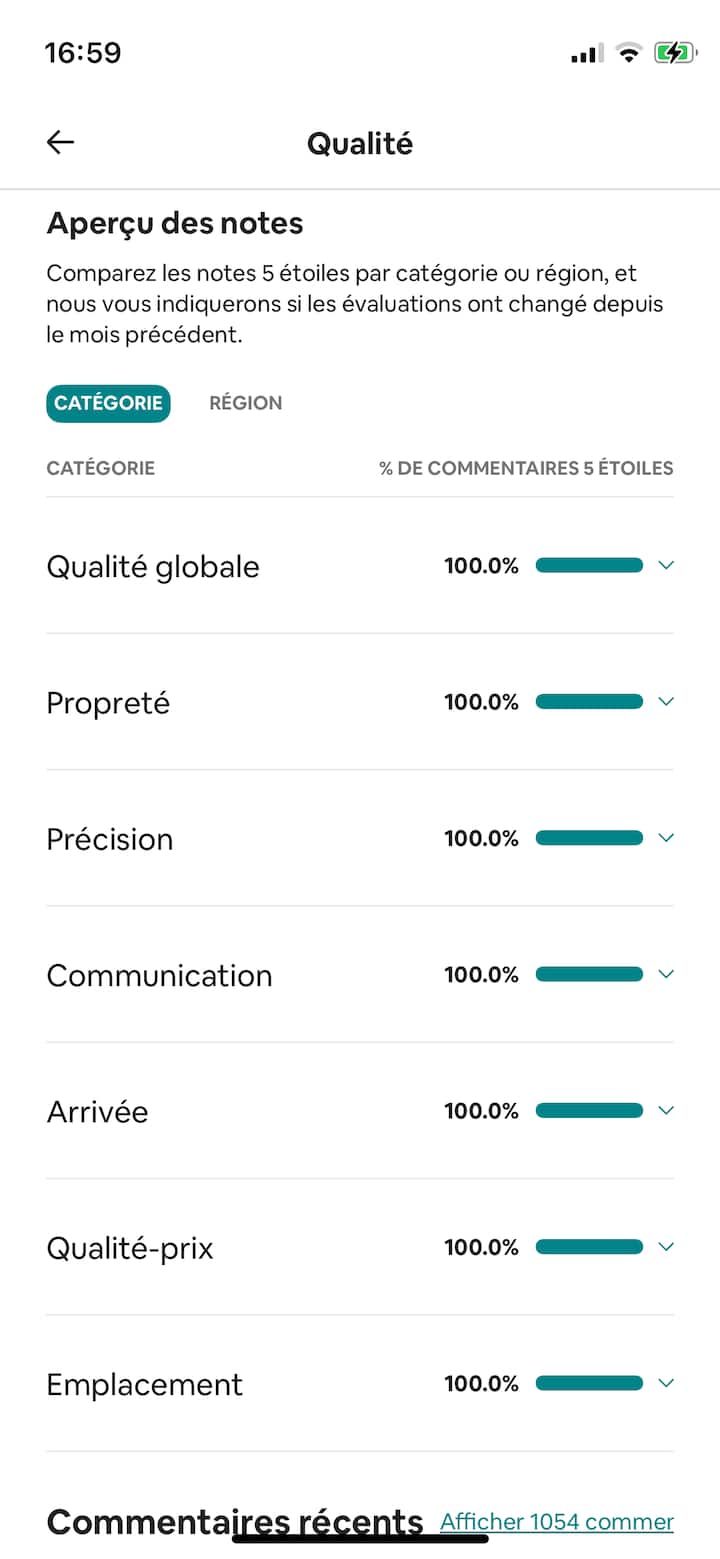This screenshot has height=1559, width=720.
Task: Tap the status bar clock time
Action: coord(83,53)
